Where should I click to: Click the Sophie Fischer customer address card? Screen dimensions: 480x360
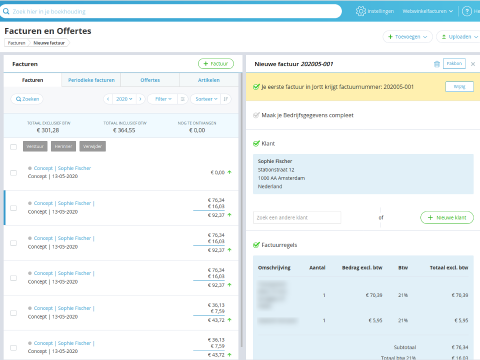click(x=363, y=174)
